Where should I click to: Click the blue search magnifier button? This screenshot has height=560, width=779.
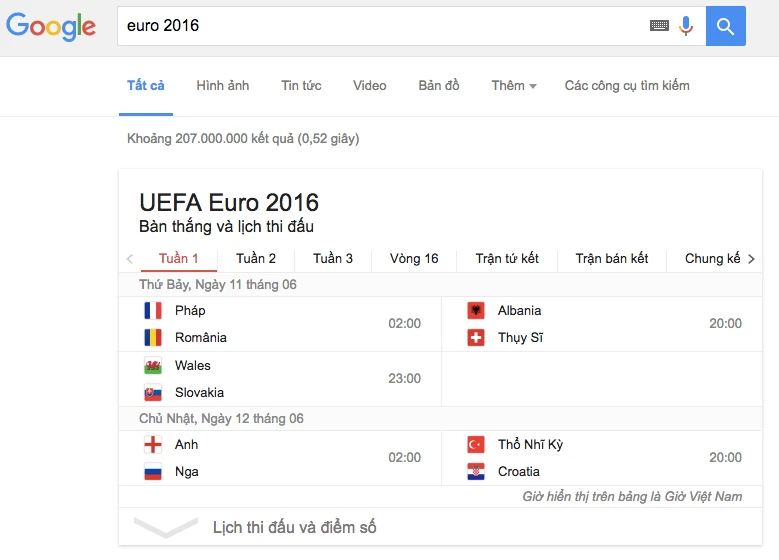pos(725,26)
